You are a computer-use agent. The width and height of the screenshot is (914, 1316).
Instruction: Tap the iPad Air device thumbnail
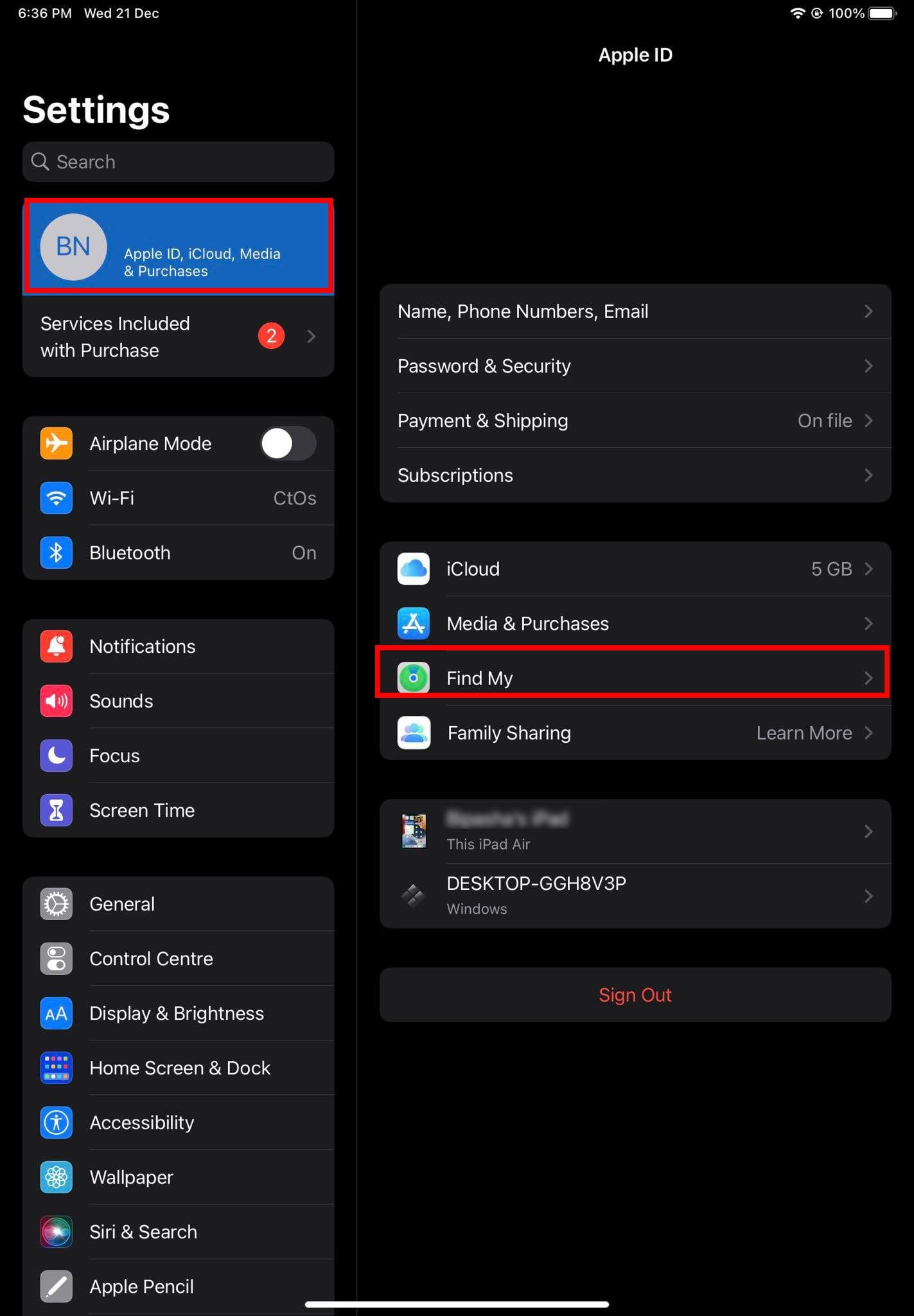coord(414,831)
